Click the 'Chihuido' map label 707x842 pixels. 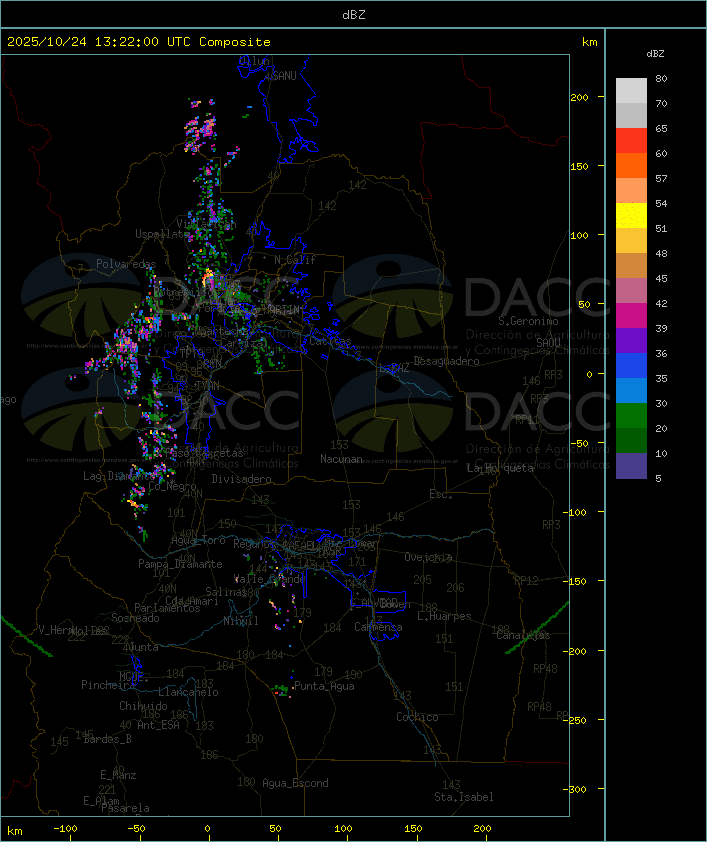coord(143,706)
